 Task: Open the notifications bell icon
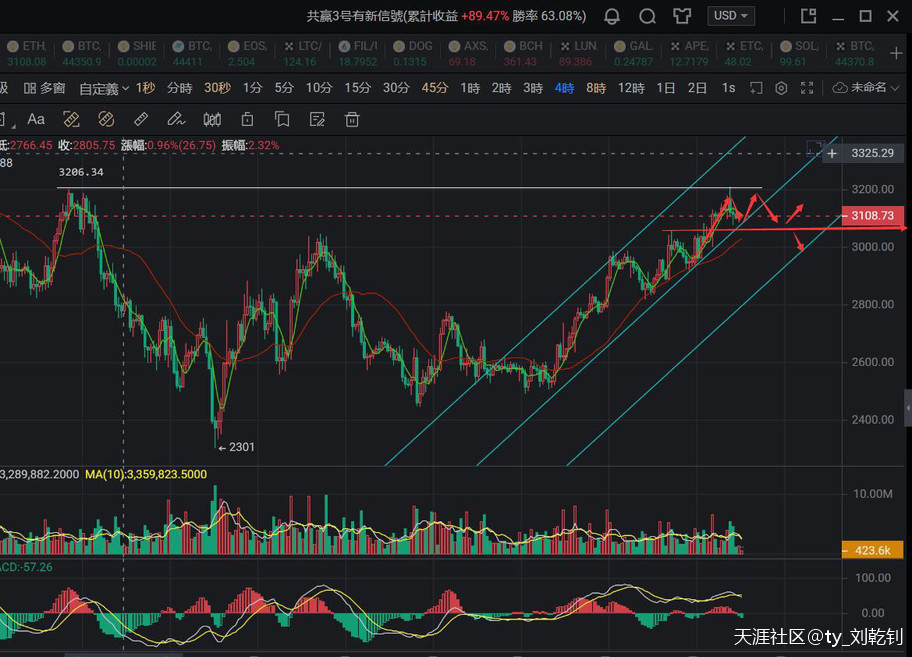point(612,16)
